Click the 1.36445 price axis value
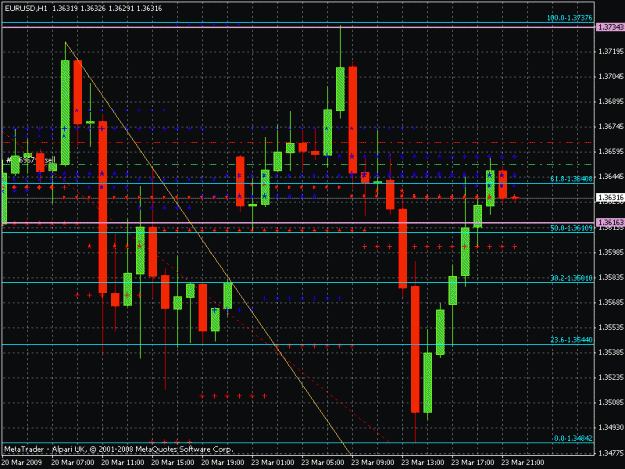This screenshot has width=625, height=469. click(610, 177)
